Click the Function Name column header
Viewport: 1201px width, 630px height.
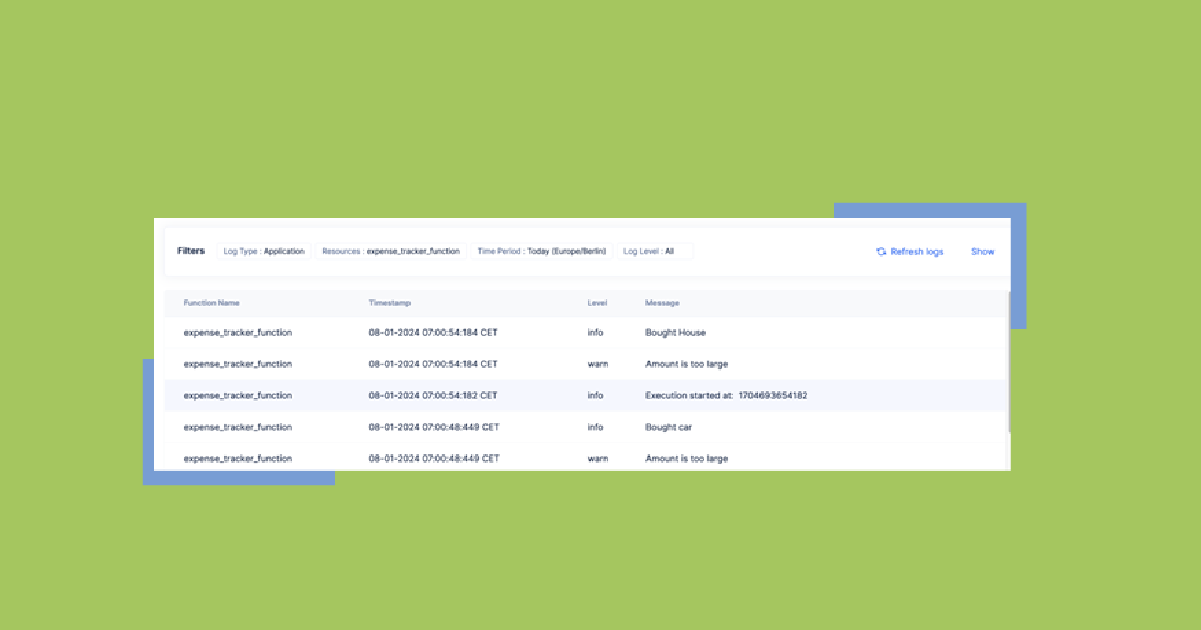click(211, 303)
